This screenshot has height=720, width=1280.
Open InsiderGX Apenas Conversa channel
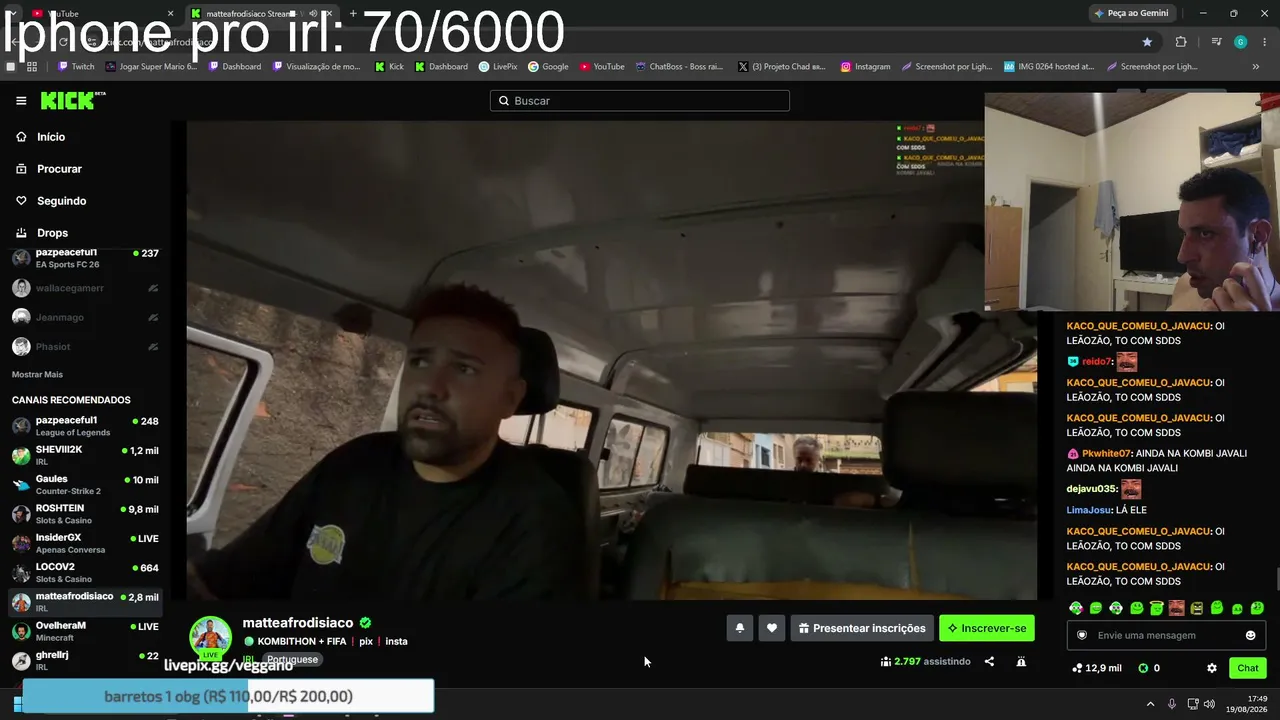point(85,543)
